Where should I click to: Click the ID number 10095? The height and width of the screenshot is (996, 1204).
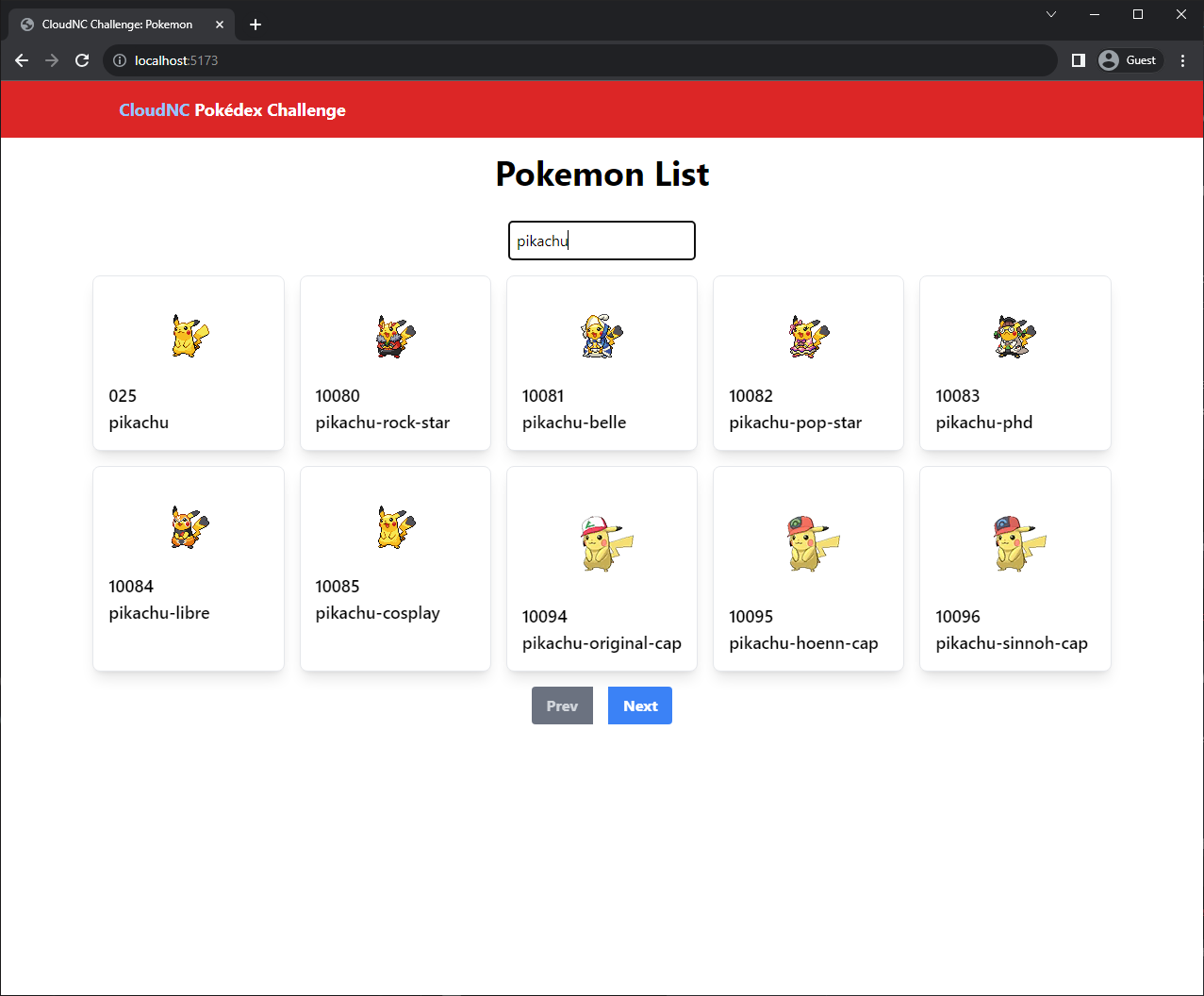[x=751, y=617]
